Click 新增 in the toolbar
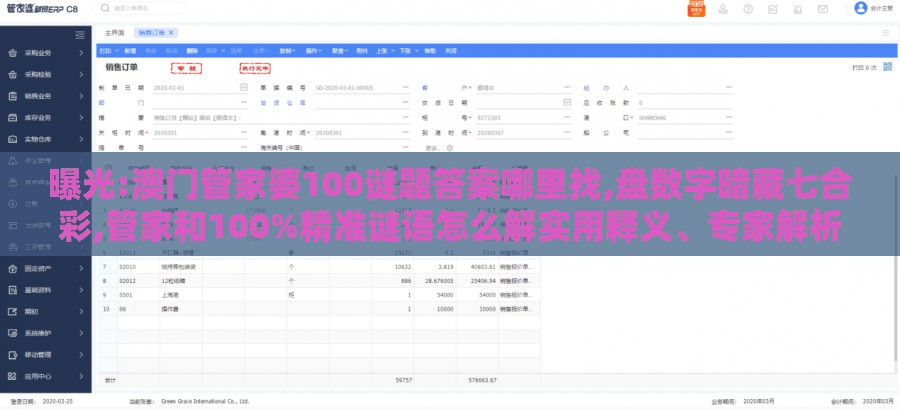The height and width of the screenshot is (409, 900). (130, 51)
